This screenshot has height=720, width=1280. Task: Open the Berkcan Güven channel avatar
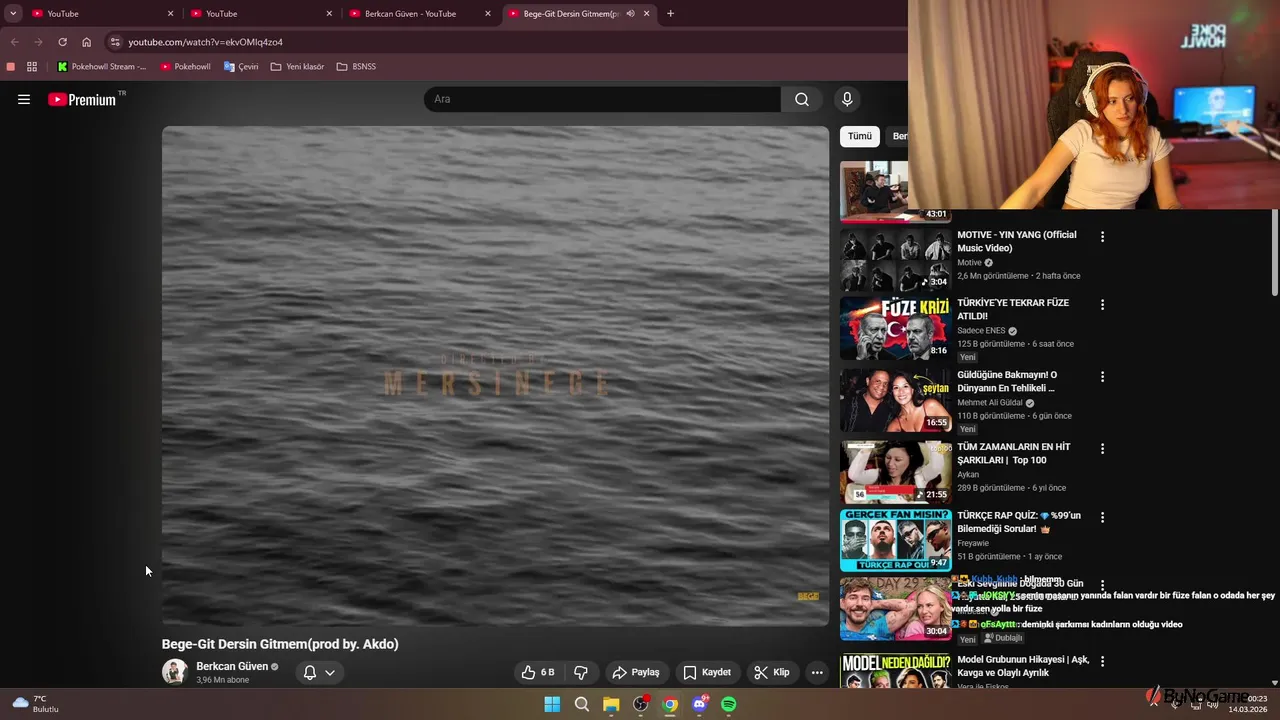(174, 672)
